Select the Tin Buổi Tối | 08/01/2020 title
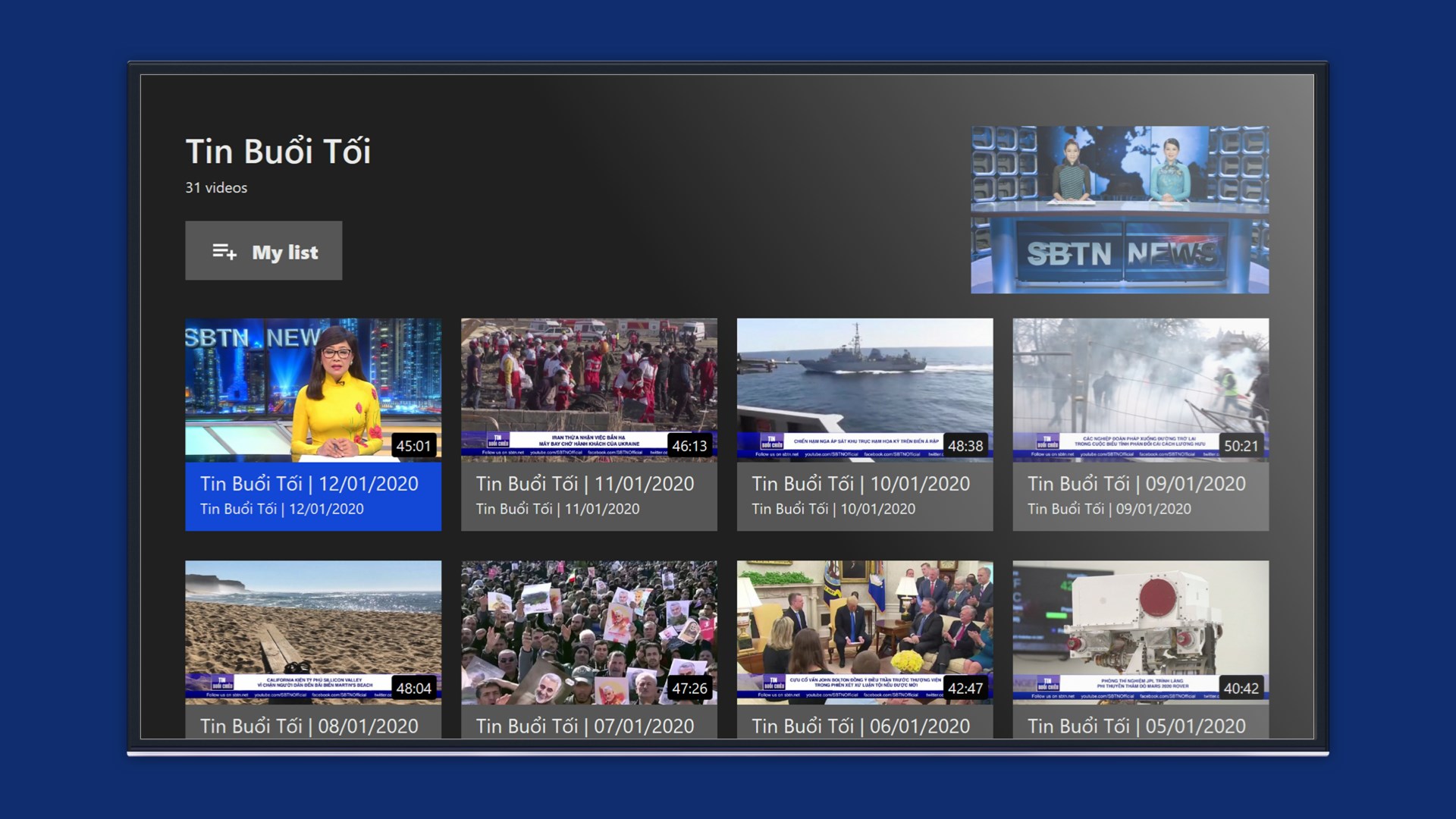The image size is (1456, 819). (309, 726)
